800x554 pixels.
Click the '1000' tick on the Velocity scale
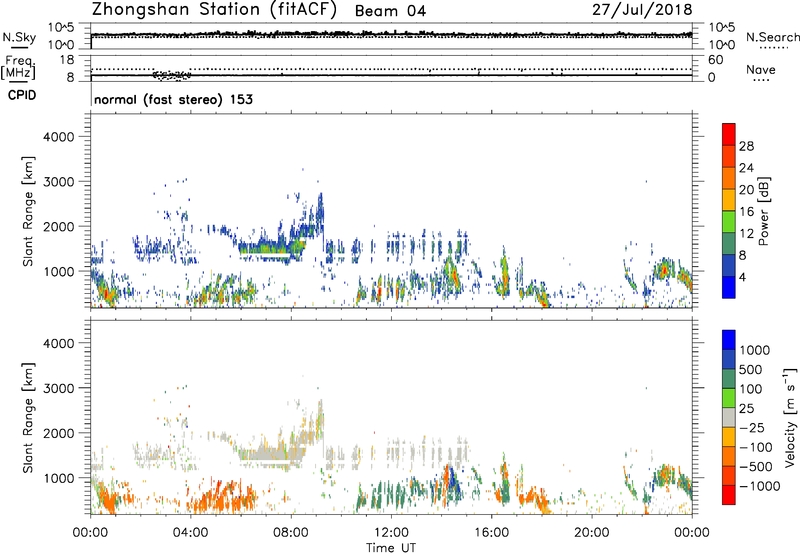(755, 350)
